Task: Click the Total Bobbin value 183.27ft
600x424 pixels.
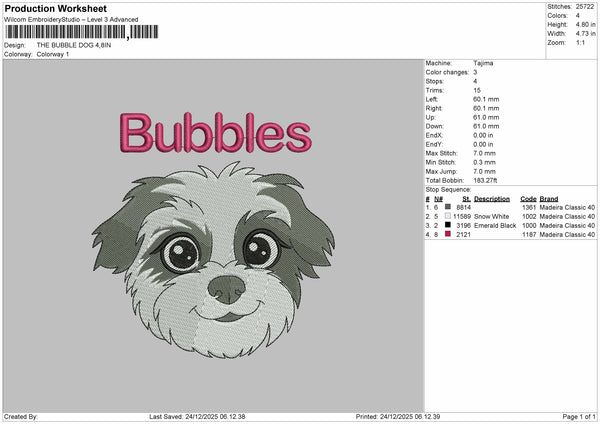Action: [485, 181]
